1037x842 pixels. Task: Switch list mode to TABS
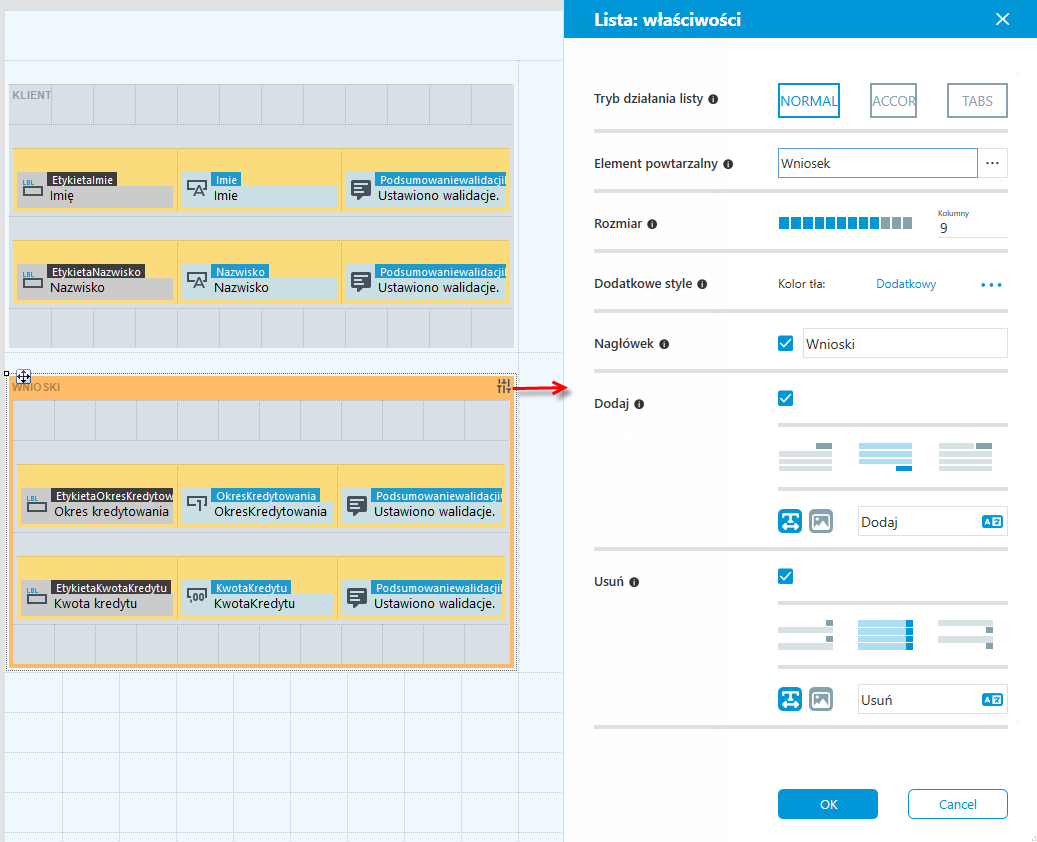point(977,101)
